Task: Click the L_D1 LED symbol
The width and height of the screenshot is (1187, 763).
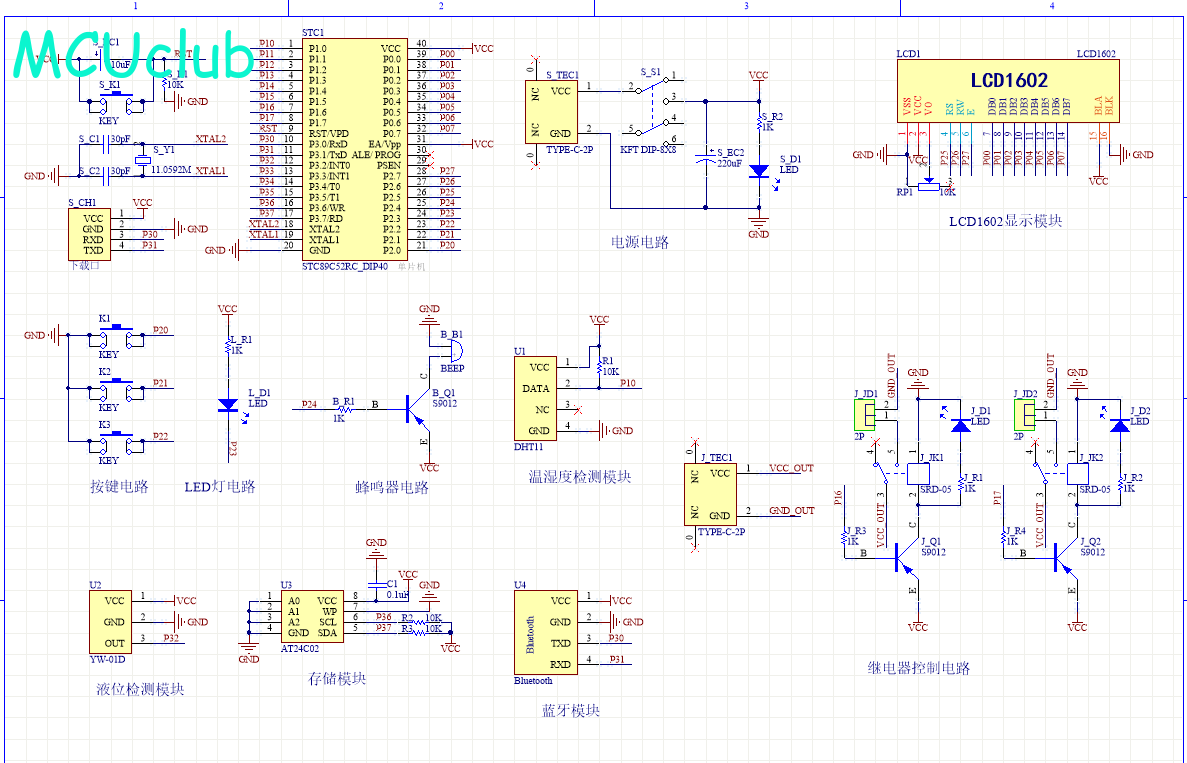Action: pos(228,405)
